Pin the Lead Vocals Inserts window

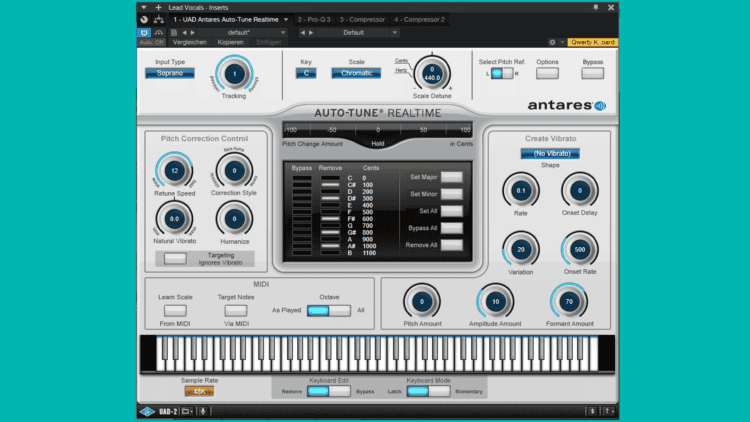pos(596,7)
